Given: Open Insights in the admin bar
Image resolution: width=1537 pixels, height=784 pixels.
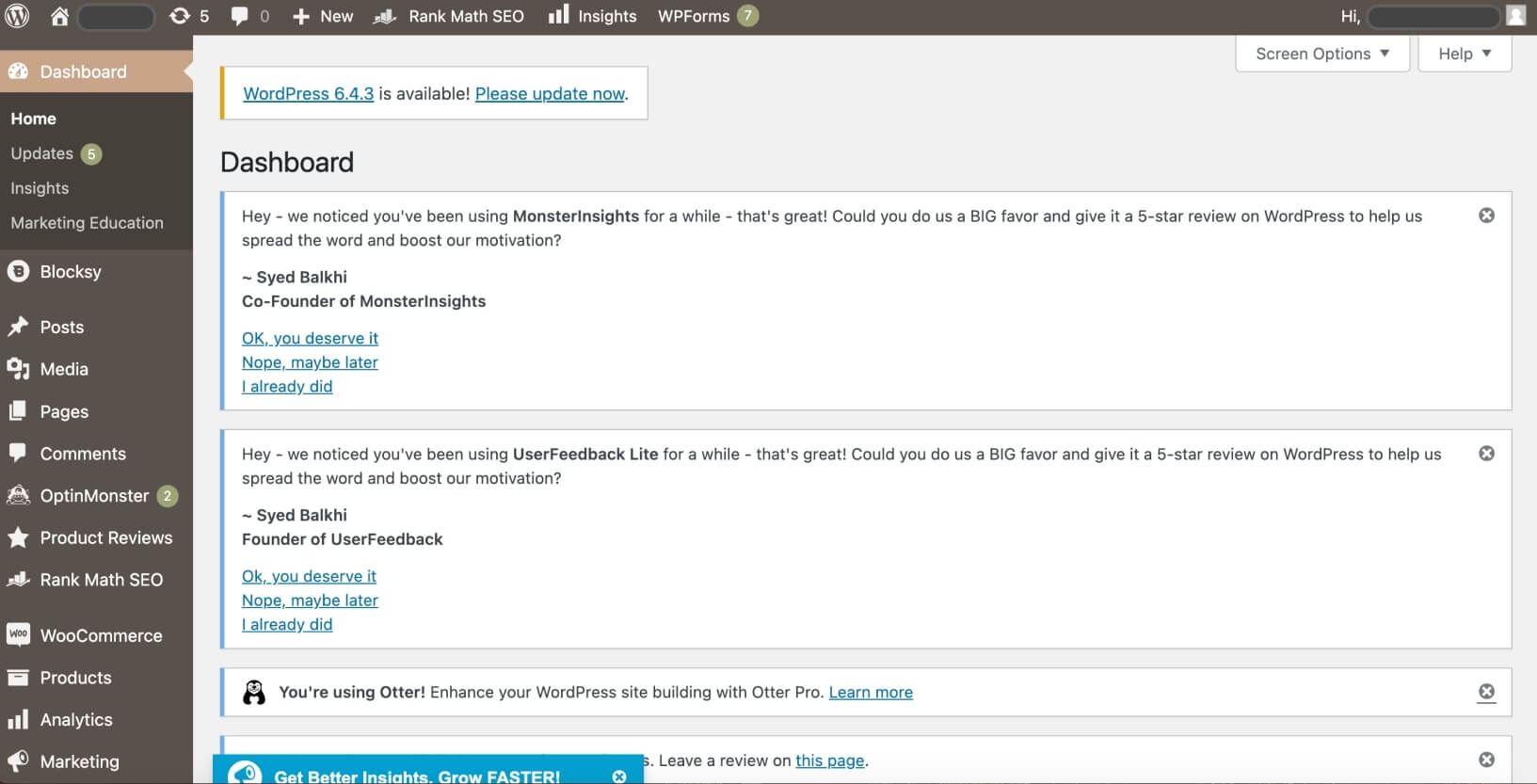Looking at the screenshot, I should coord(593,16).
